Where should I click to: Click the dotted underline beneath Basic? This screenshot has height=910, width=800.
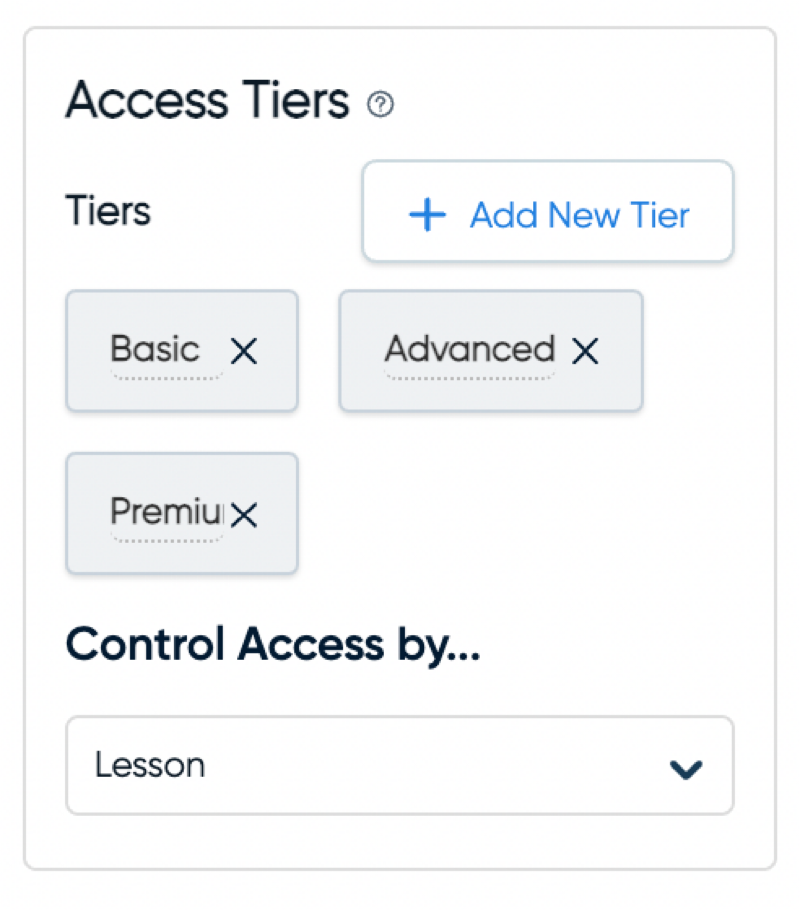(x=166, y=378)
